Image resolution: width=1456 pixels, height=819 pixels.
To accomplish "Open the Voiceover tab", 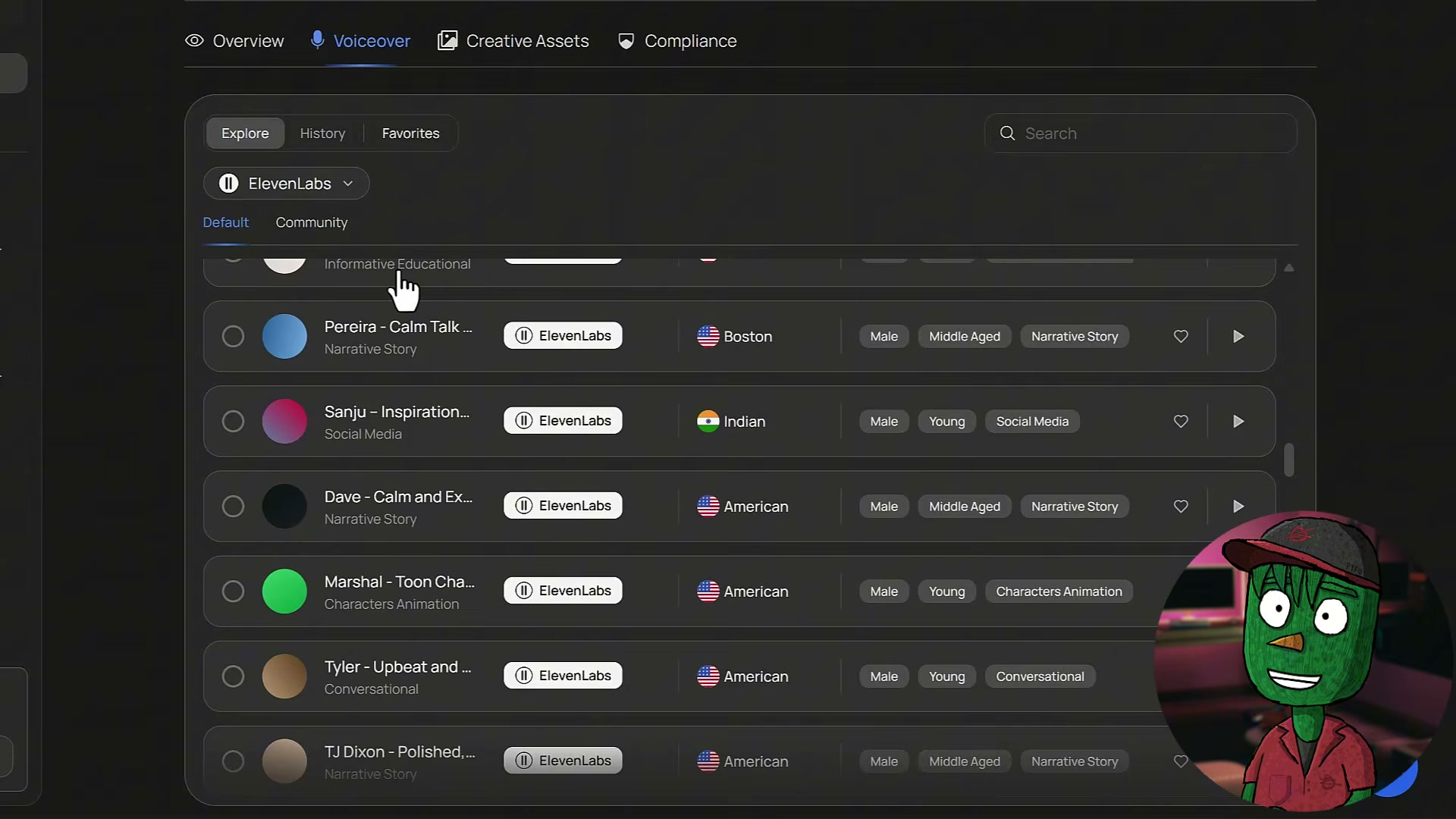I will pyautogui.click(x=361, y=41).
